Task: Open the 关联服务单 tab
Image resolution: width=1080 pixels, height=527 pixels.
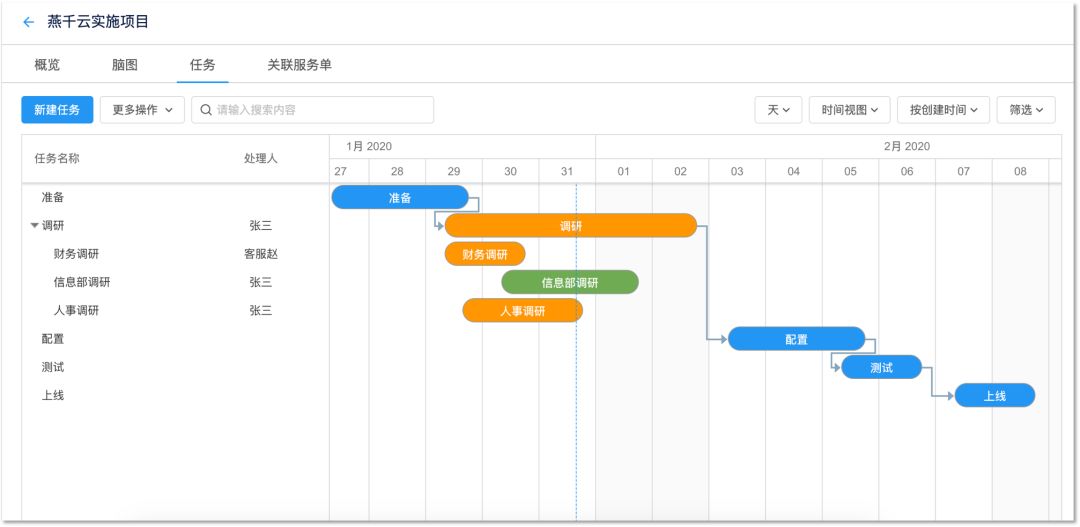Action: click(x=299, y=65)
